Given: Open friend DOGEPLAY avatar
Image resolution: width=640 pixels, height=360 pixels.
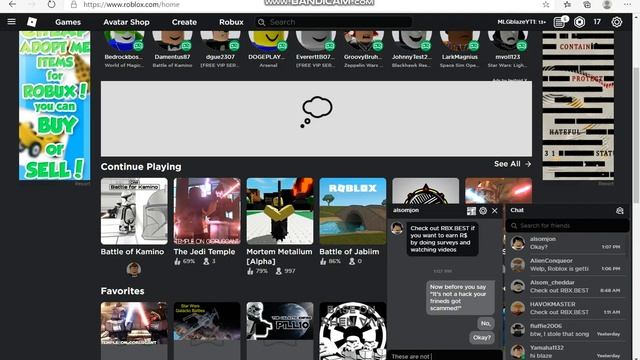Looking at the screenshot, I should pos(268,41).
